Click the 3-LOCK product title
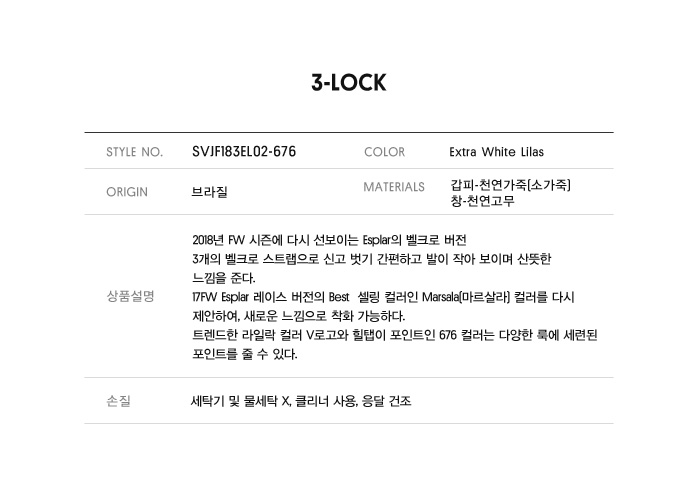Viewport: 699px width, 489px height. (349, 83)
